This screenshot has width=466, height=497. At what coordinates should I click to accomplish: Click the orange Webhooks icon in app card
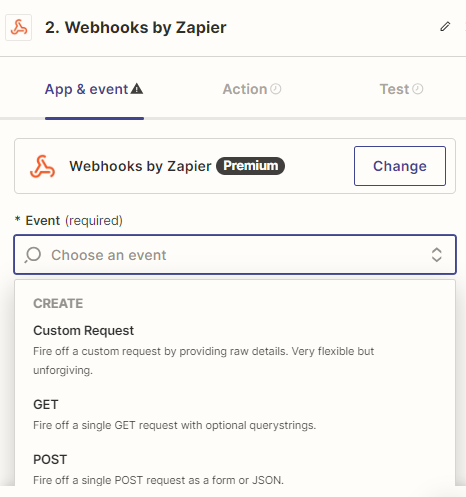(42, 166)
